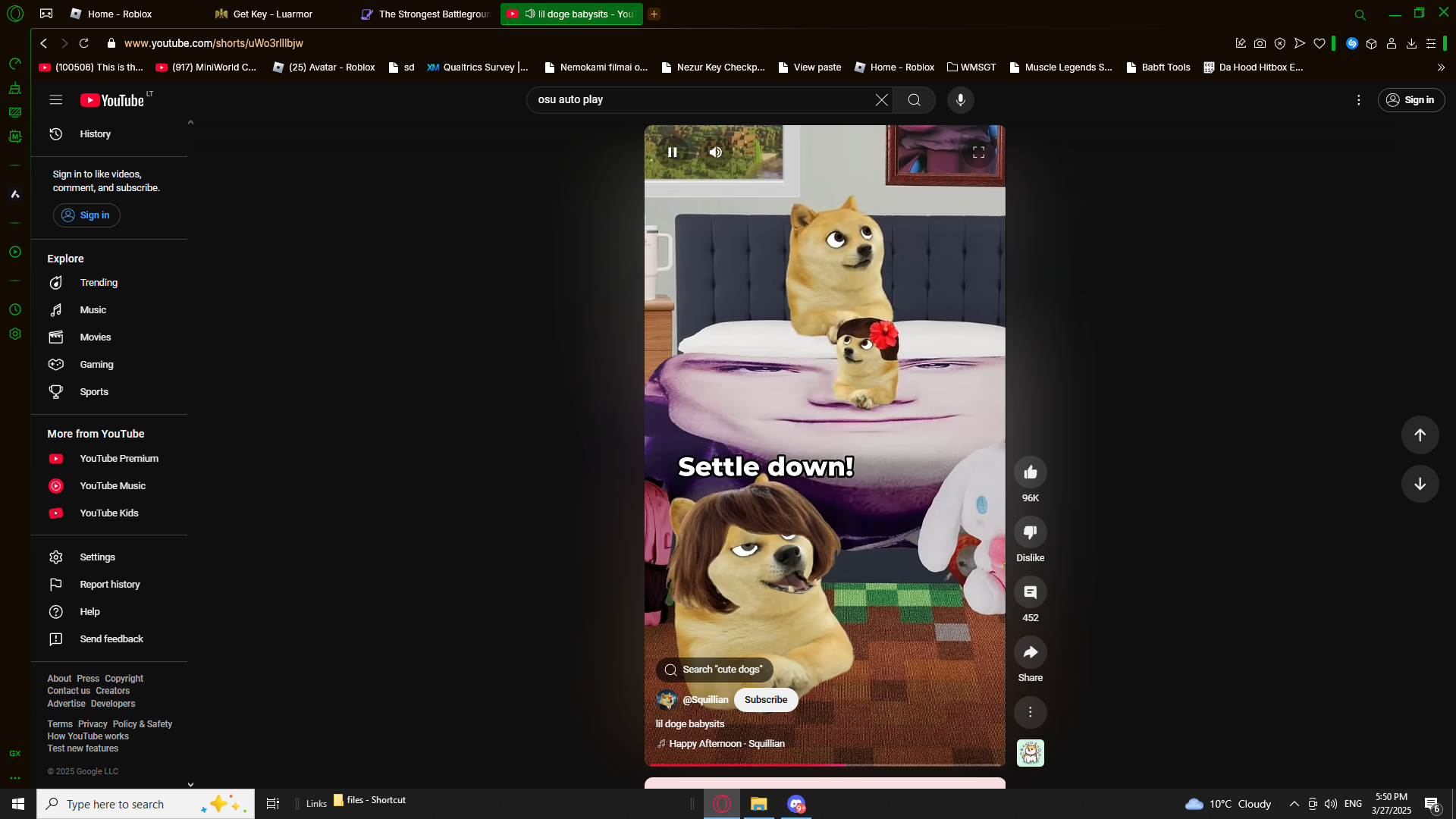Open Windows notification center
The image size is (1456, 819).
coord(1432,805)
